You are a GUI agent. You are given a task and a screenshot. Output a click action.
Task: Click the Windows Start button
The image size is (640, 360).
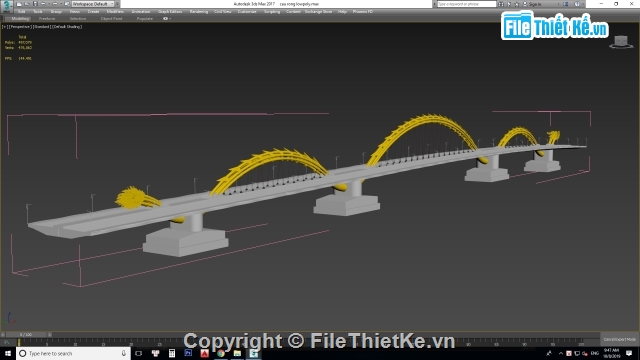click(x=8, y=353)
